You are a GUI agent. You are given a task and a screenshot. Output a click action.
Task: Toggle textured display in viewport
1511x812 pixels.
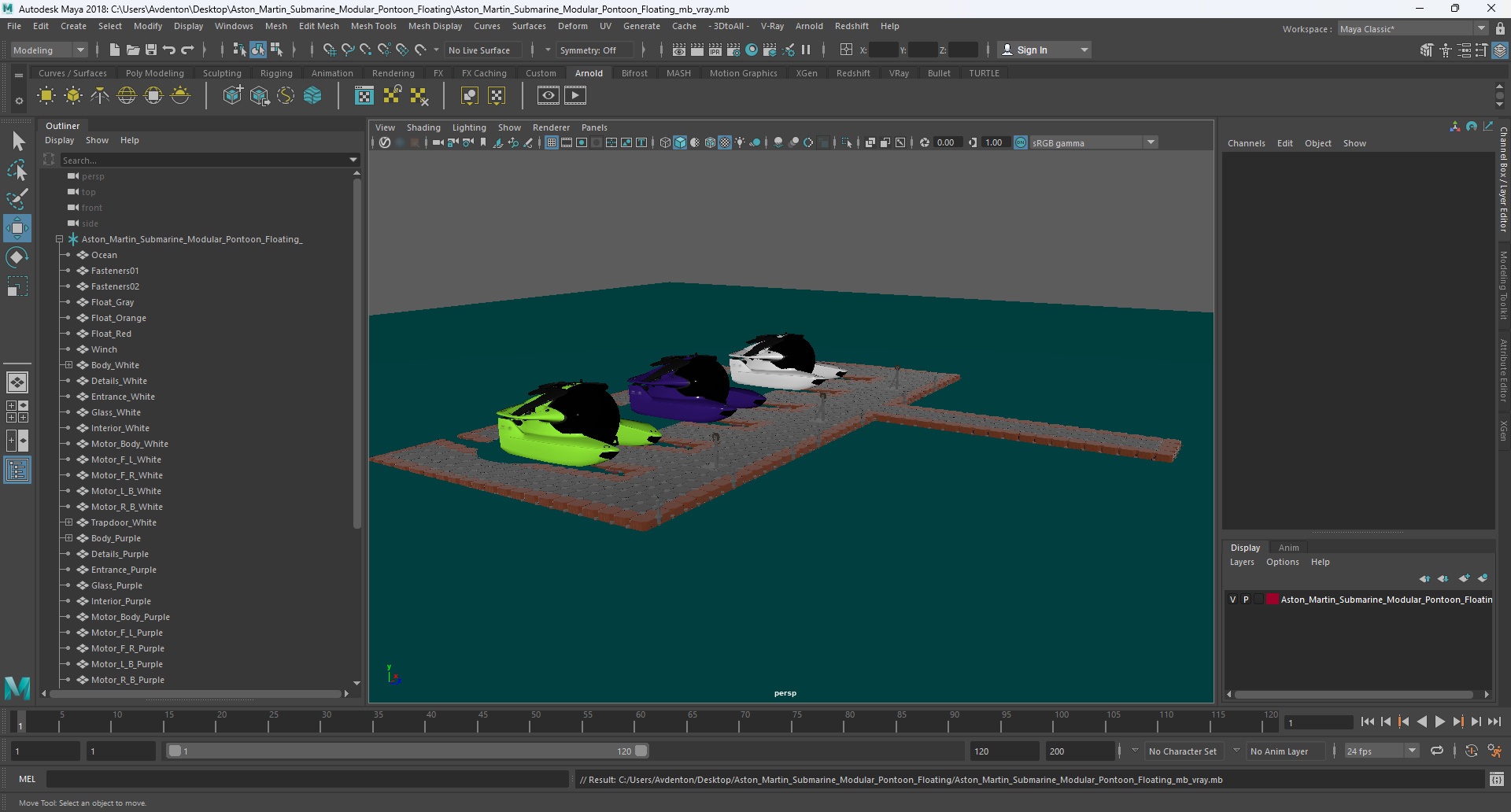point(725,142)
